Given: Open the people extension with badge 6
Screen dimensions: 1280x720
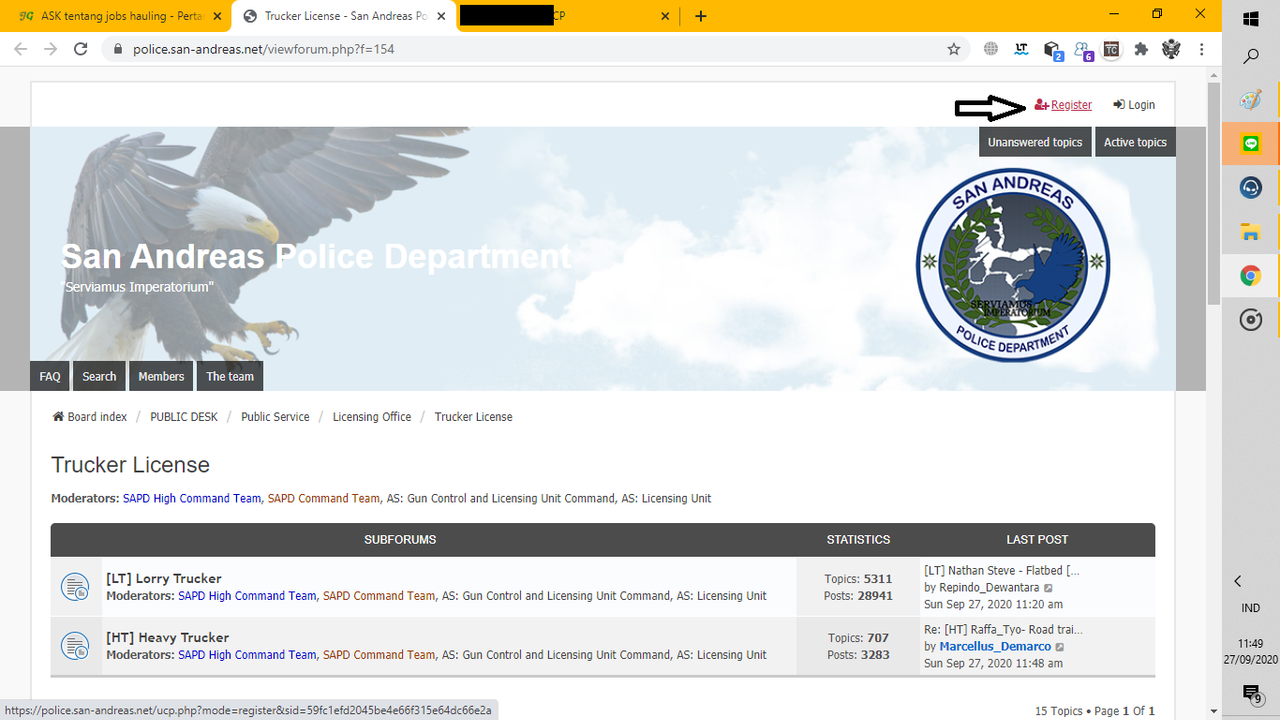Looking at the screenshot, I should tap(1083, 50).
